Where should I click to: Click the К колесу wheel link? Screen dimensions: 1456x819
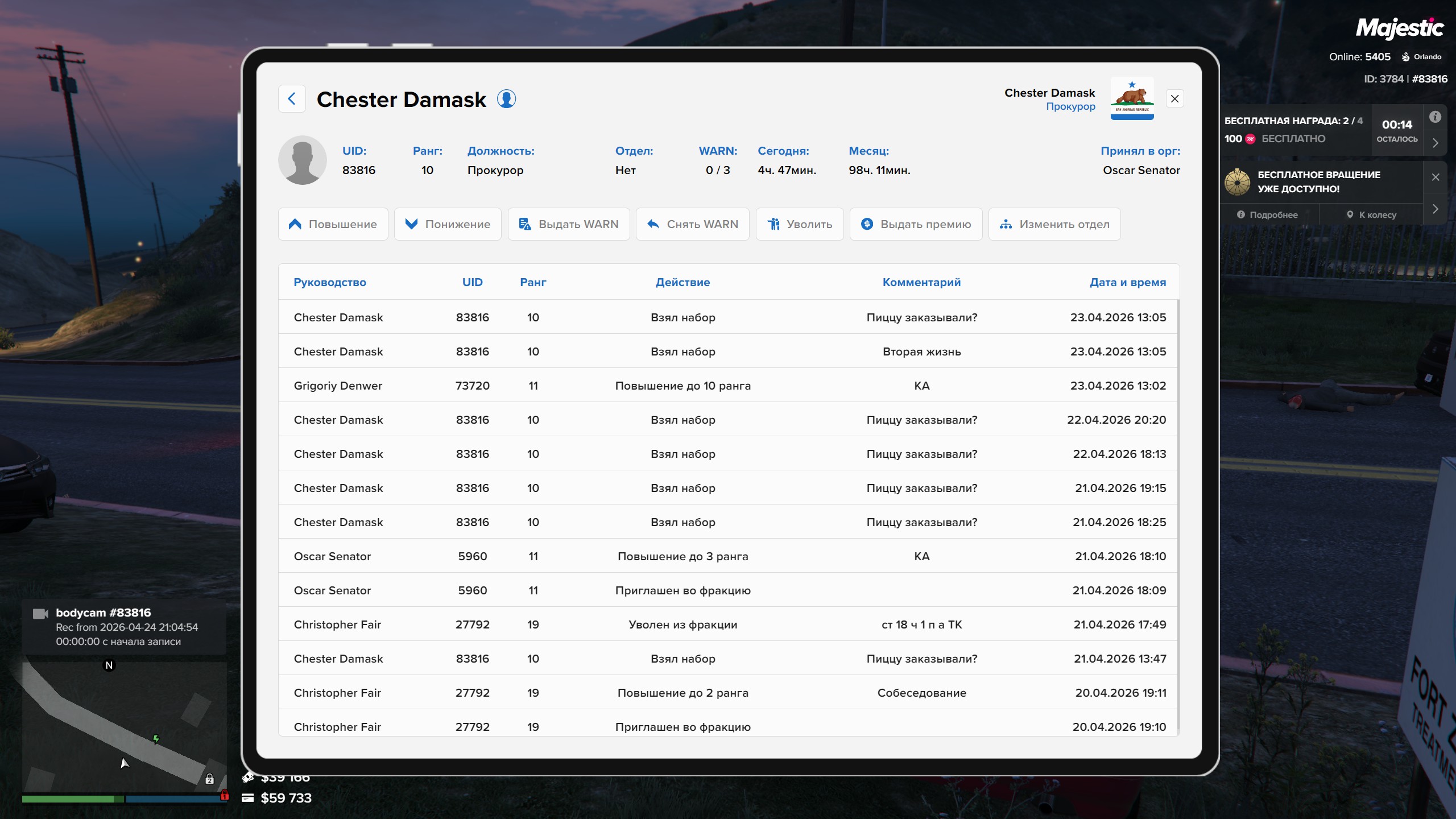tap(1371, 215)
